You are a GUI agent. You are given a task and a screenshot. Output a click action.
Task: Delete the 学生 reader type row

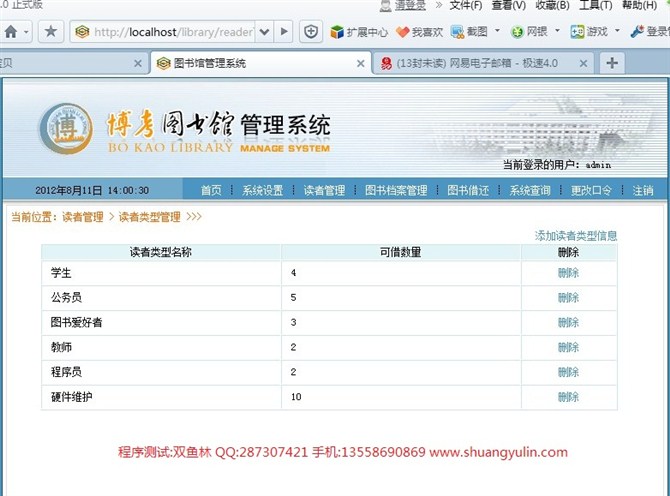[x=568, y=273]
